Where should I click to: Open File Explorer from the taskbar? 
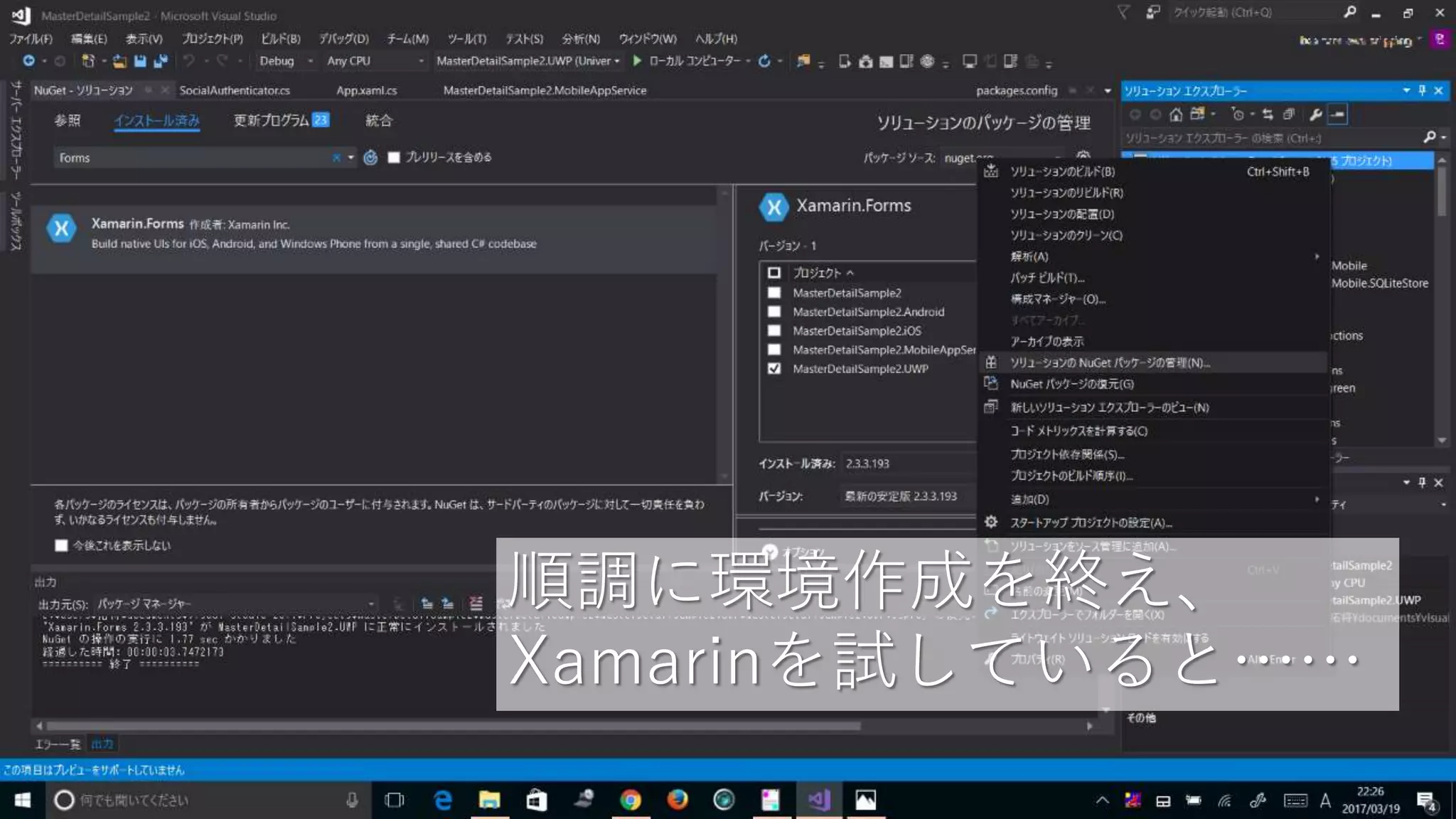[490, 800]
